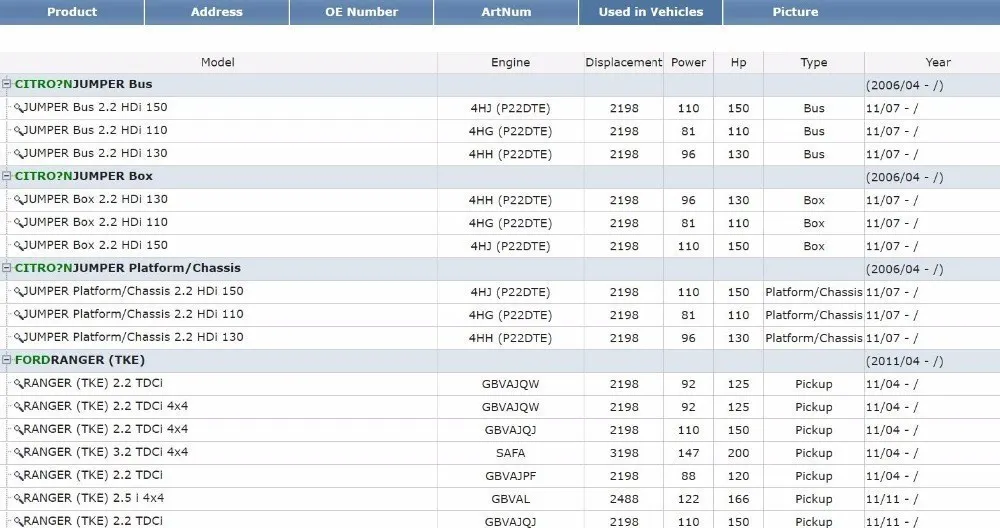Viewport: 1000px width, 528px height.
Task: Click the magnifier icon beside JUMPER Bus 2.2 HDi 110
Action: coord(18,131)
